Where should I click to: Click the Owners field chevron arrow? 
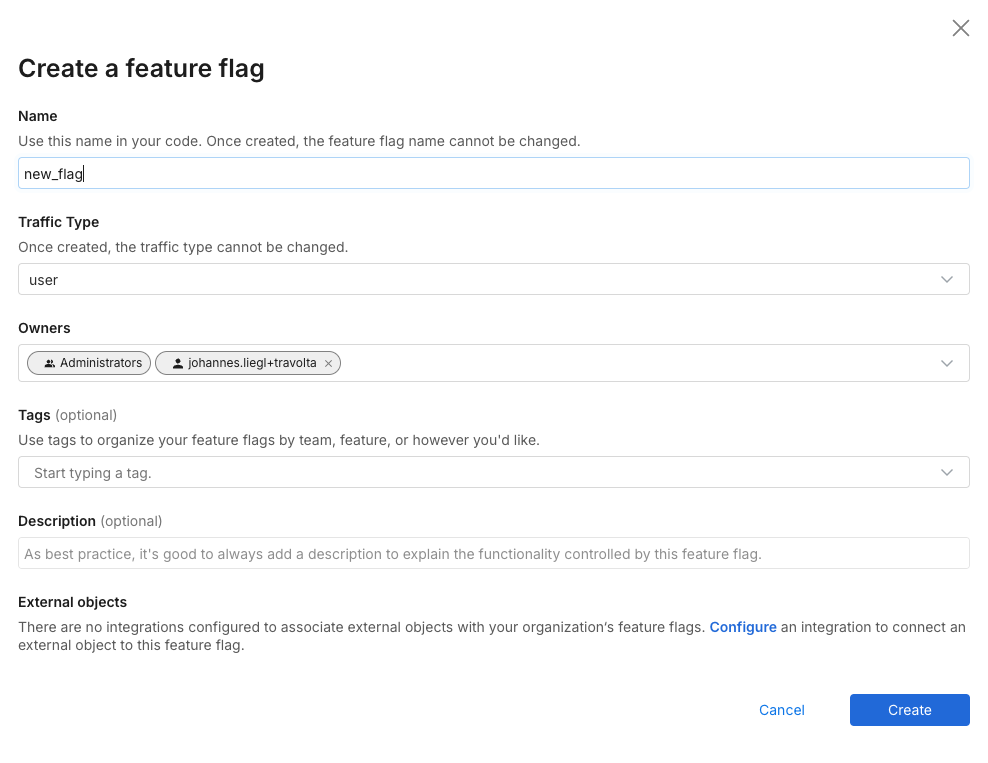pyautogui.click(x=946, y=363)
